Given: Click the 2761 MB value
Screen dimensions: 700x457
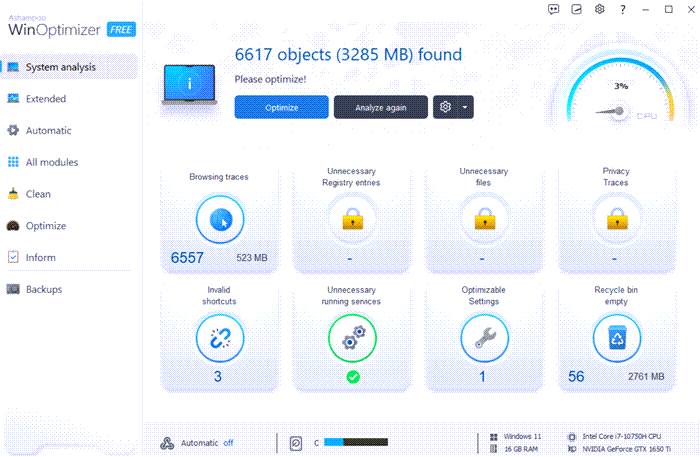Looking at the screenshot, I should 646,377.
